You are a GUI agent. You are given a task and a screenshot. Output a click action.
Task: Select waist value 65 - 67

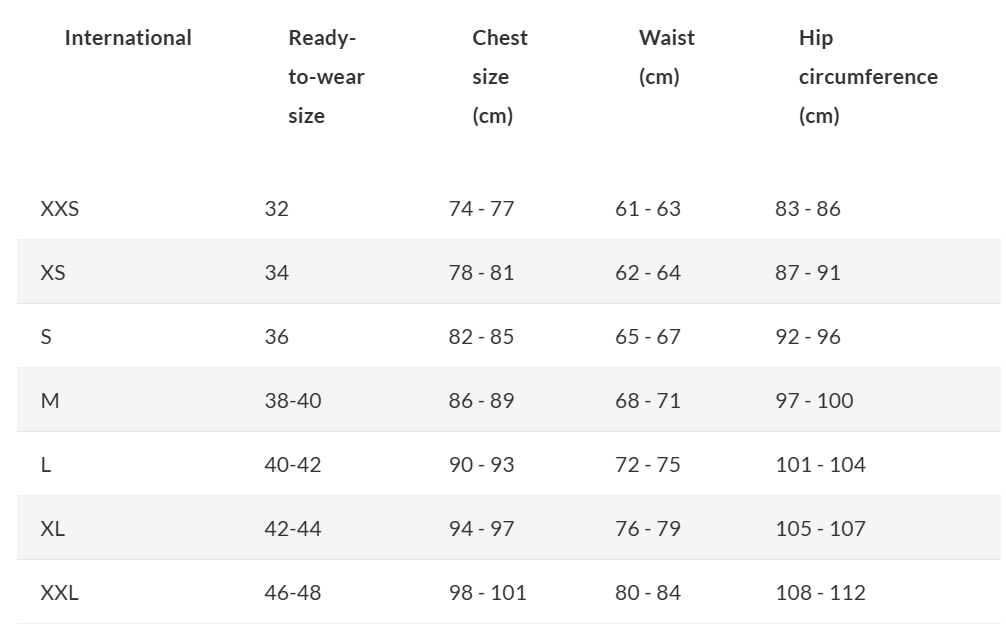coord(647,337)
